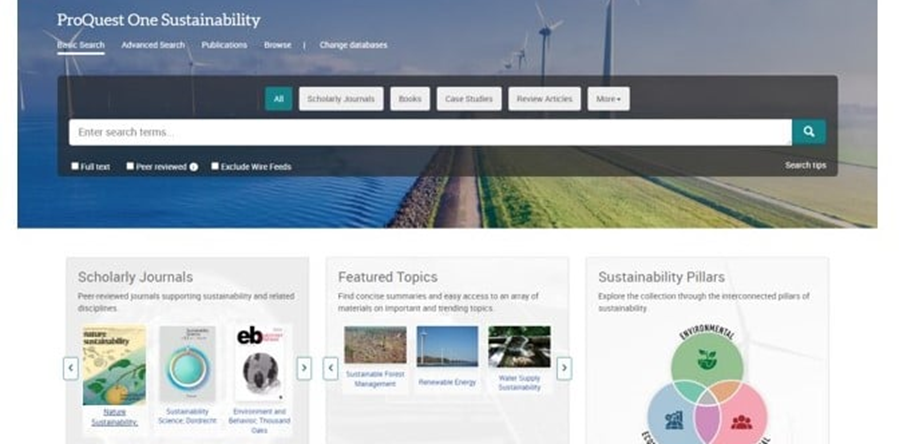
Task: Click the blue Economic pillar circle
Action: pos(673,418)
